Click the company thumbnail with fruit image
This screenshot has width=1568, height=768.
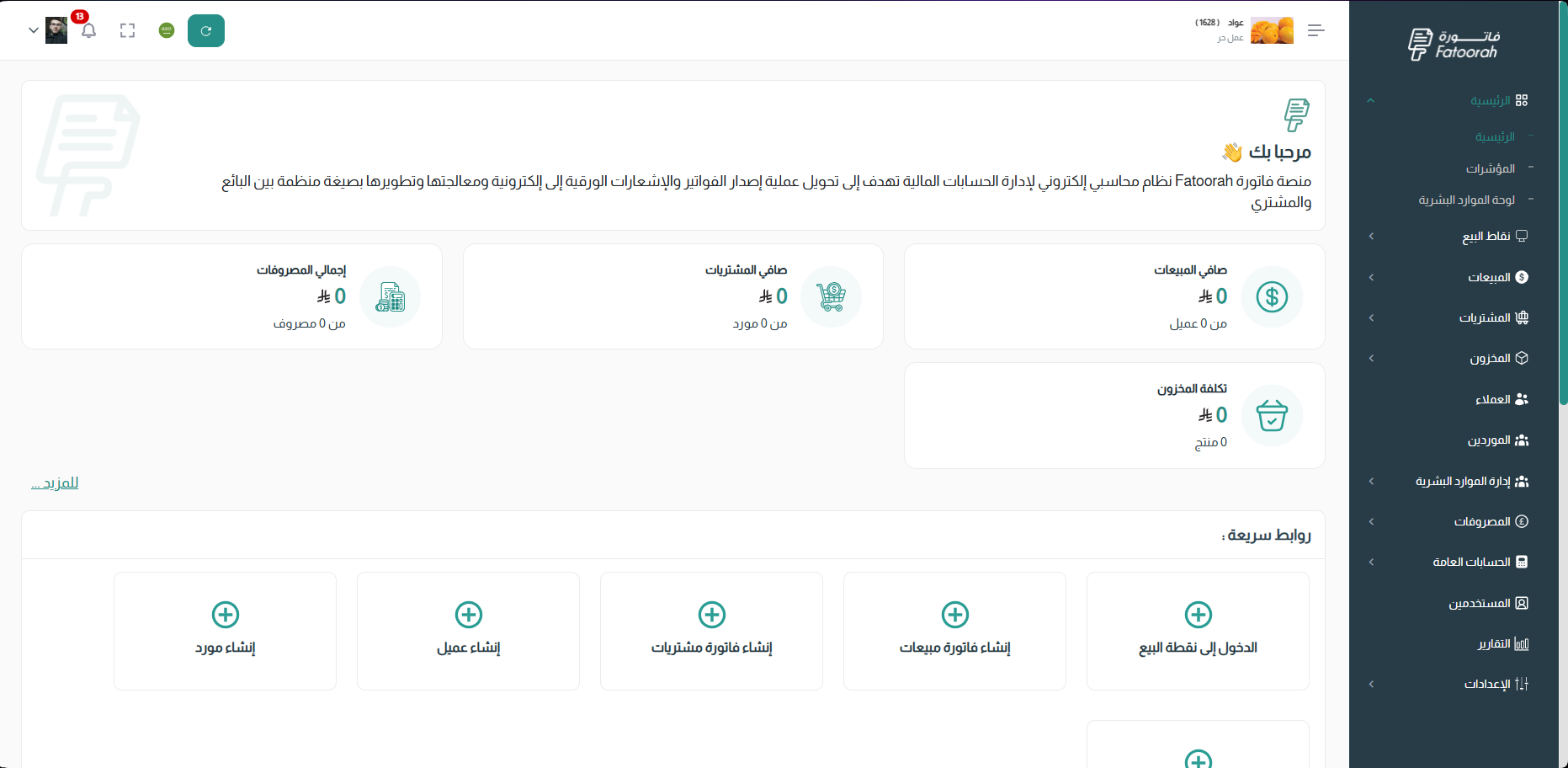tap(1272, 31)
